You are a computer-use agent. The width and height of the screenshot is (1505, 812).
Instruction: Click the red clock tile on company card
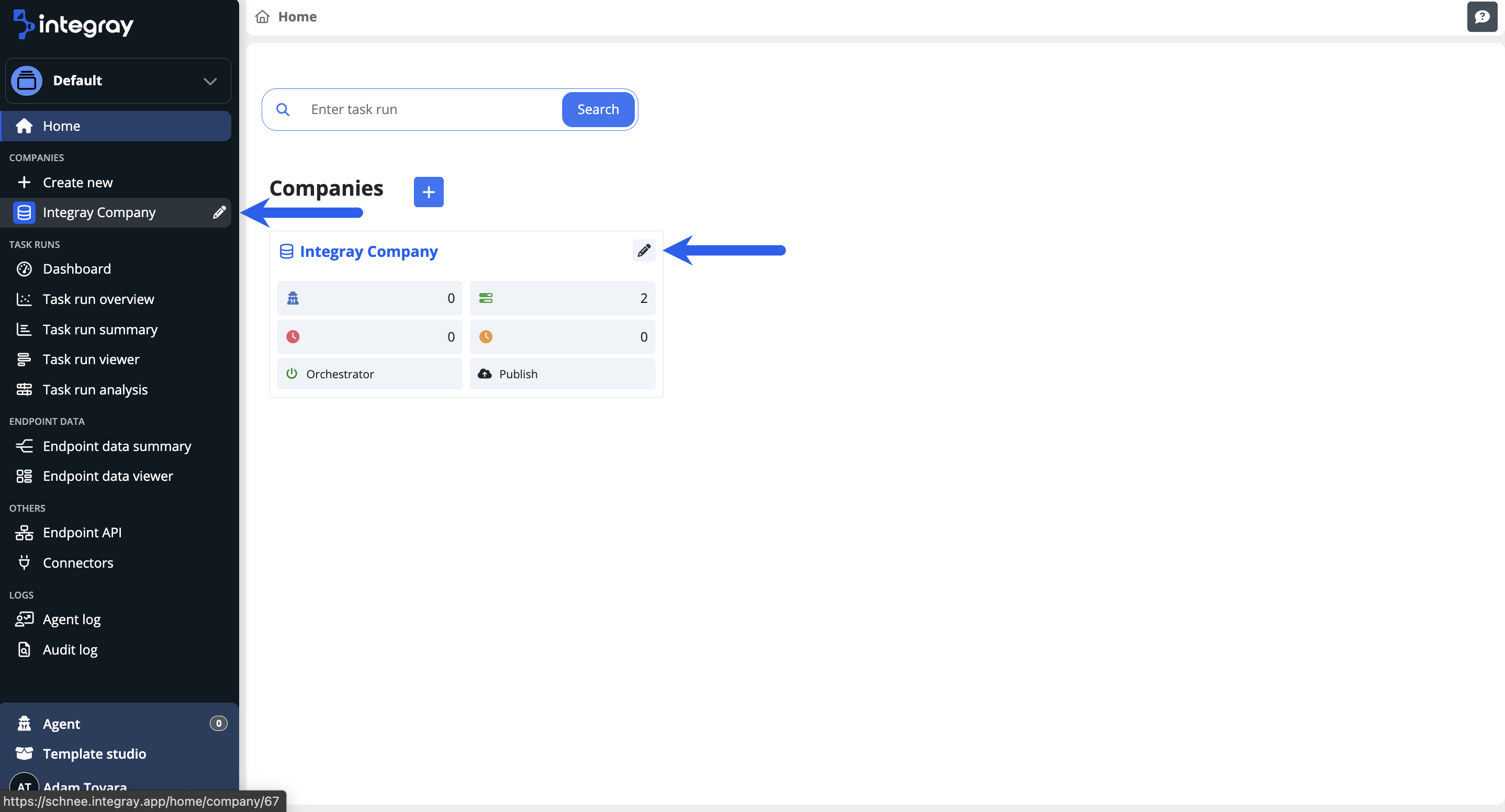coord(369,337)
